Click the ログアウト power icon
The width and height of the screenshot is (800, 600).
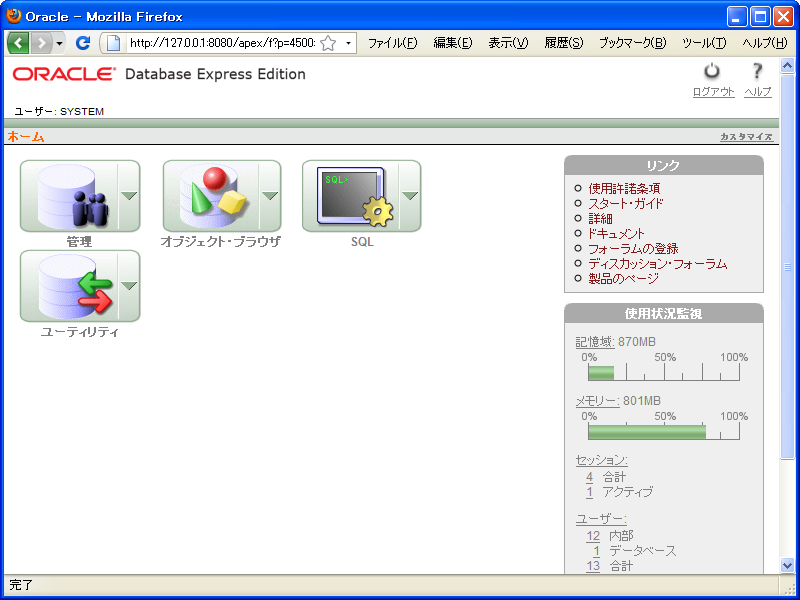pos(712,72)
